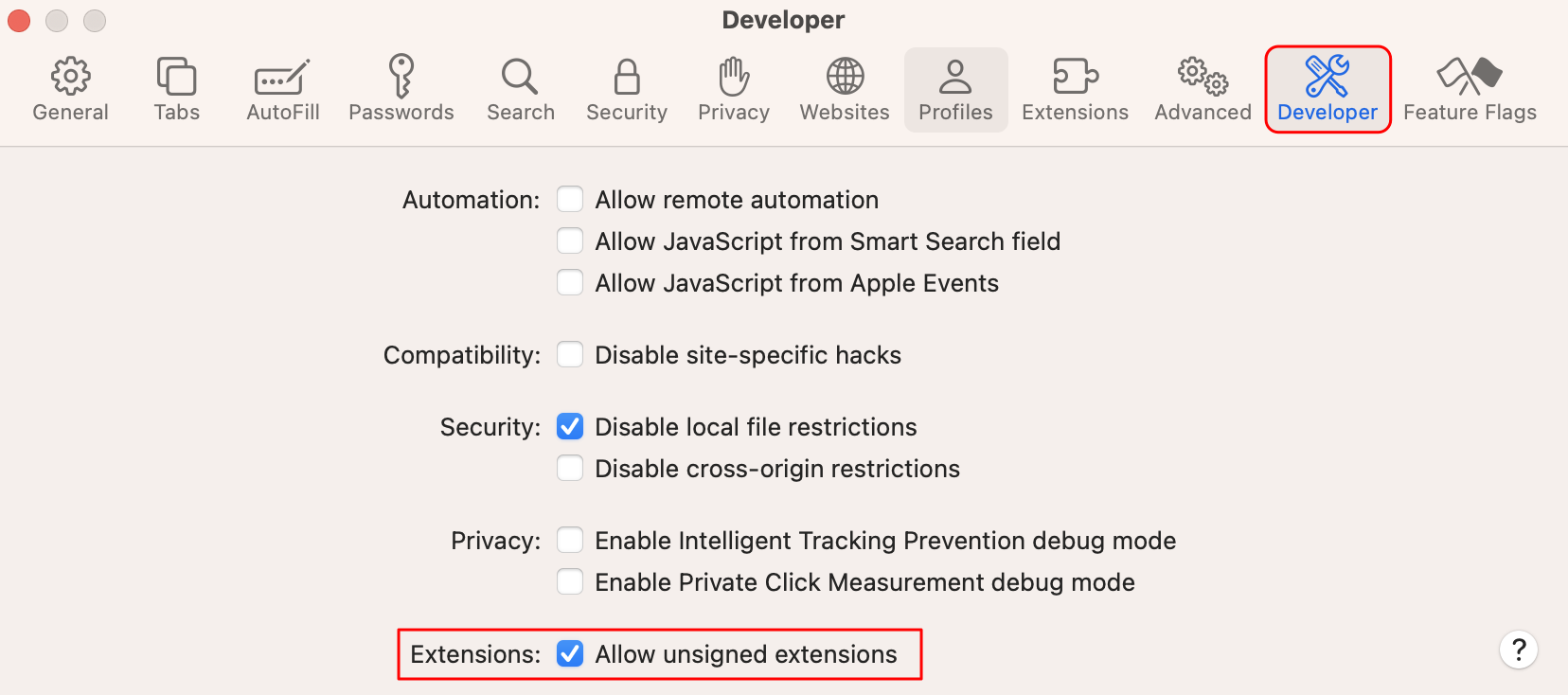Check Allow JavaScript from Smart Search field
This screenshot has width=1568, height=695.
click(570, 241)
